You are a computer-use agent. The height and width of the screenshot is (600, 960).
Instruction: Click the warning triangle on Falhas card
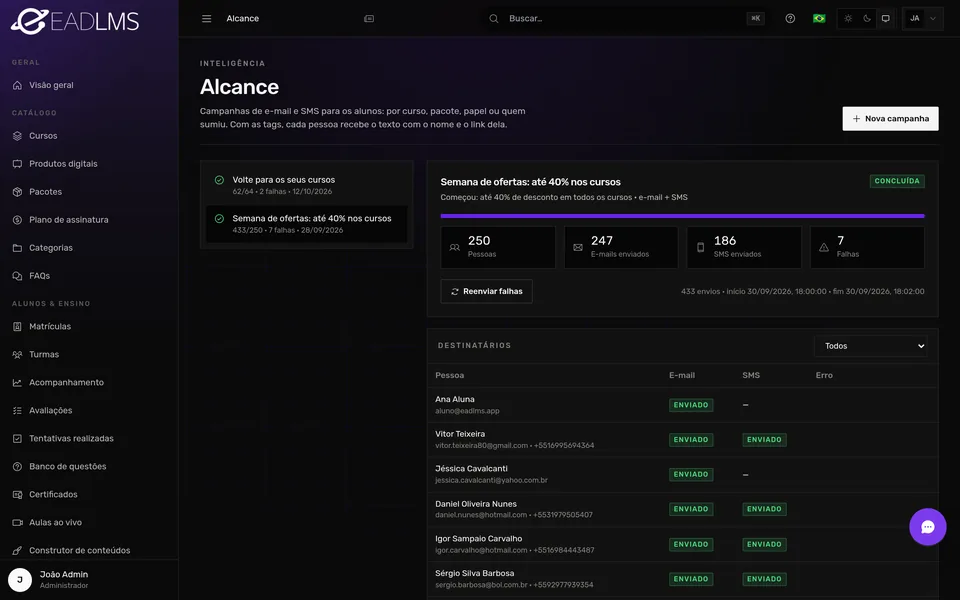click(823, 247)
